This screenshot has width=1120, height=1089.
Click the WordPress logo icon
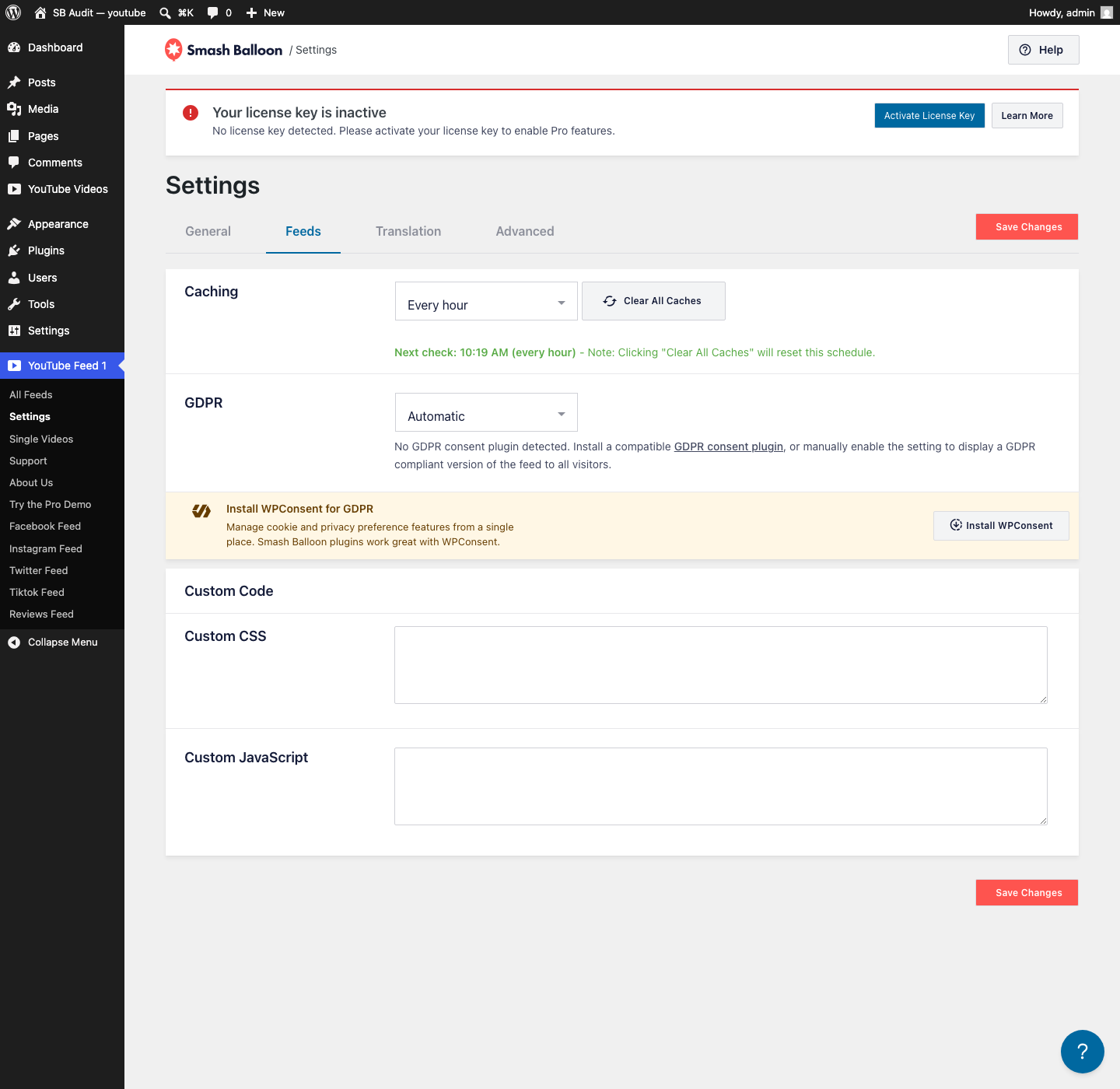pyautogui.click(x=13, y=12)
